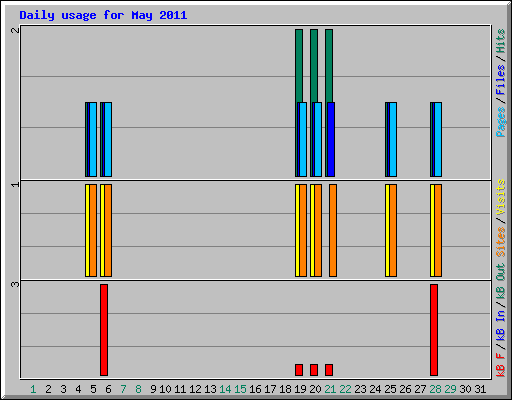Screen dimensions: 512x400
Task: Click the 'kB Out' legend label
Action: (x=501, y=282)
